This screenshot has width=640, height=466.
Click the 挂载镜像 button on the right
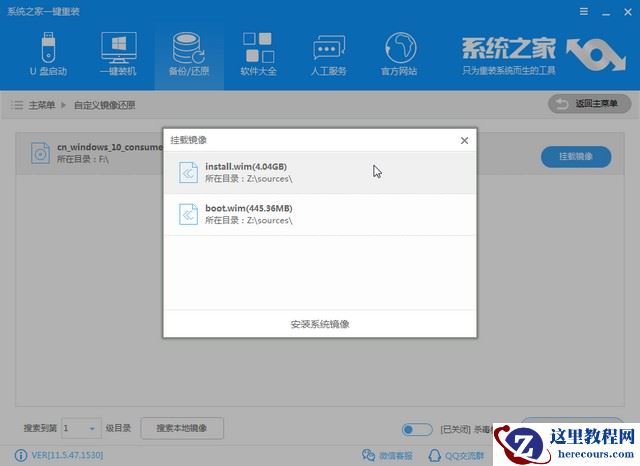(576, 157)
